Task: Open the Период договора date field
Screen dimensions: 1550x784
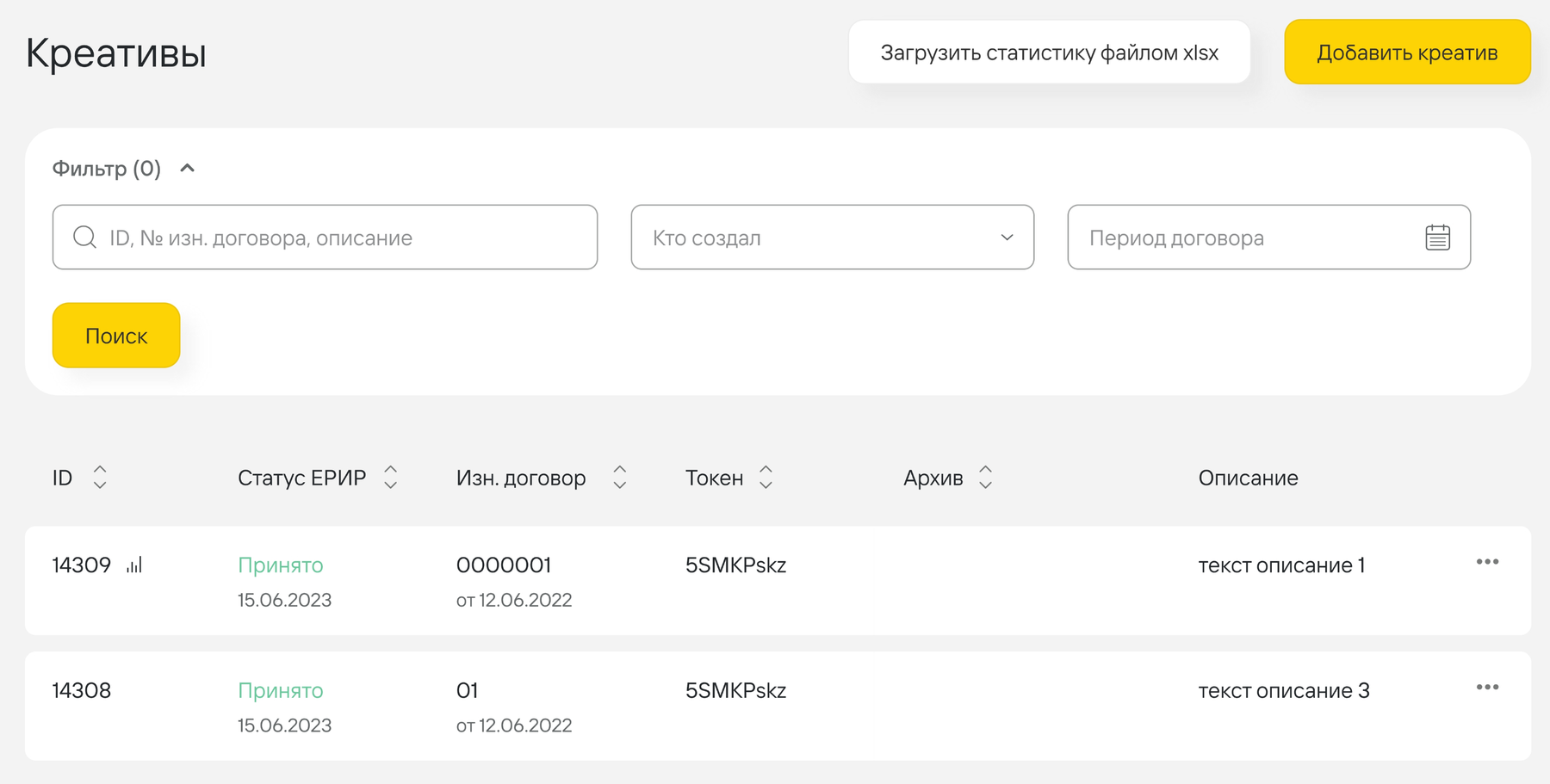Action: coord(1268,237)
